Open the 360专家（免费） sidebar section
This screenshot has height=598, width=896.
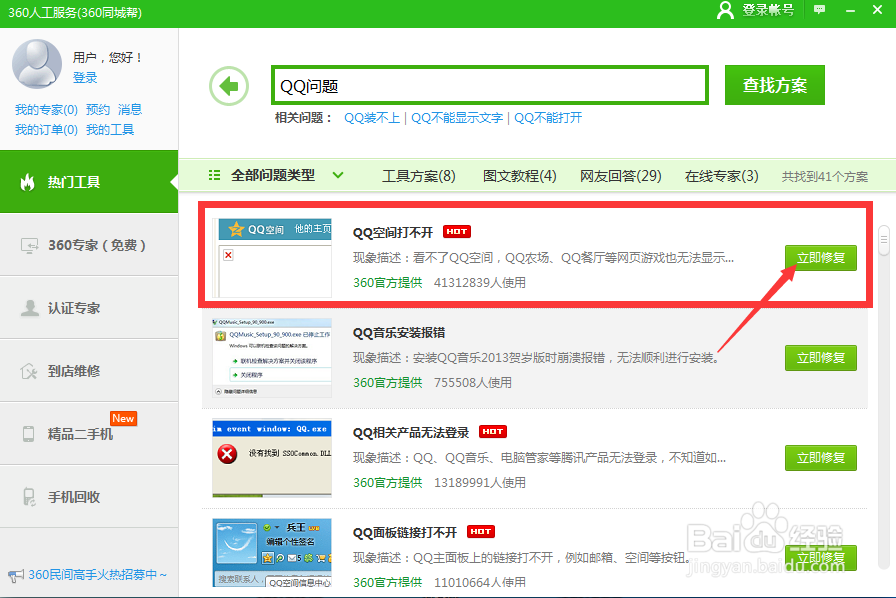click(89, 245)
